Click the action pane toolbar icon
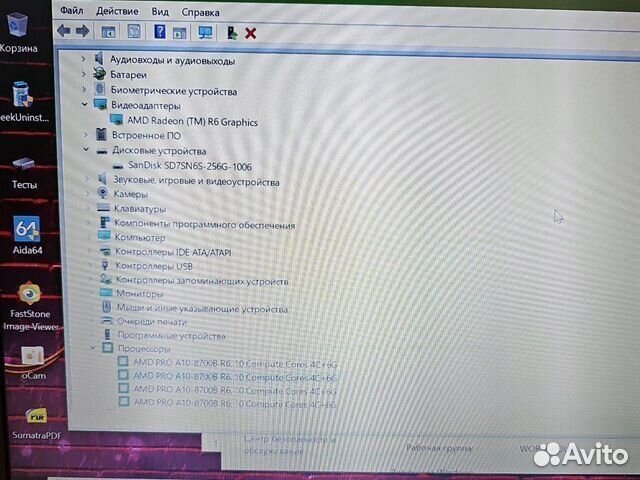The width and height of the screenshot is (640, 480). [x=180, y=33]
